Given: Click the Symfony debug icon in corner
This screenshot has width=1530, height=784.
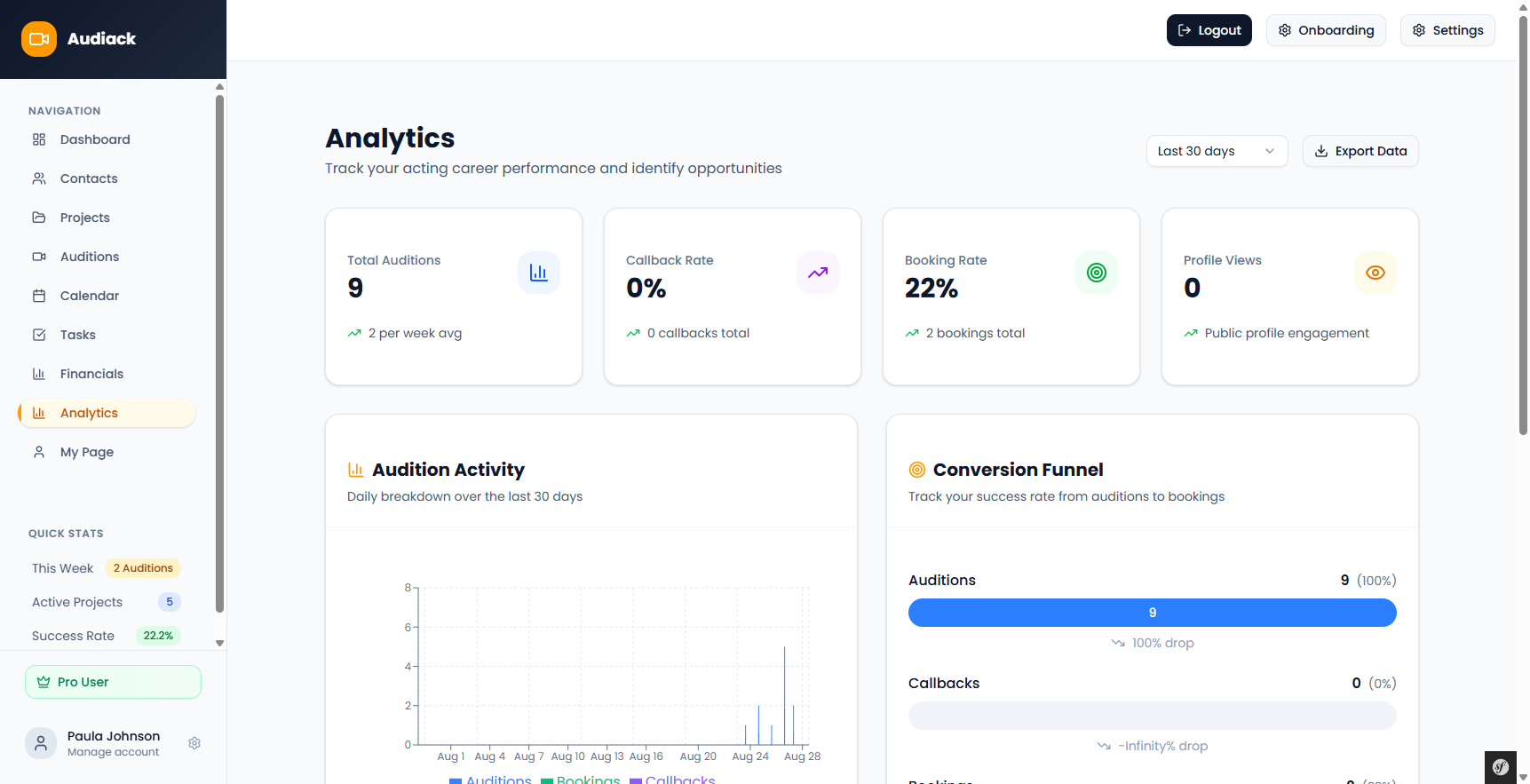Looking at the screenshot, I should [x=1501, y=767].
